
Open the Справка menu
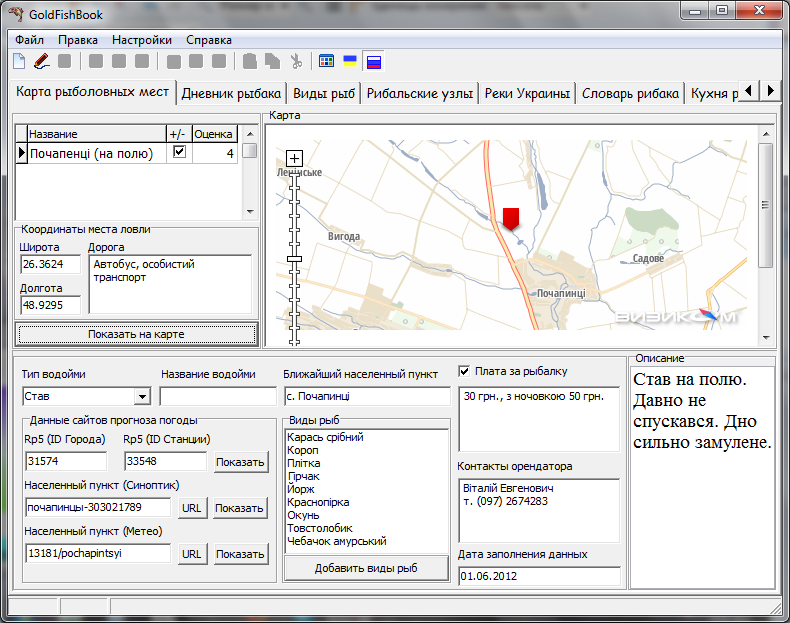coord(209,40)
